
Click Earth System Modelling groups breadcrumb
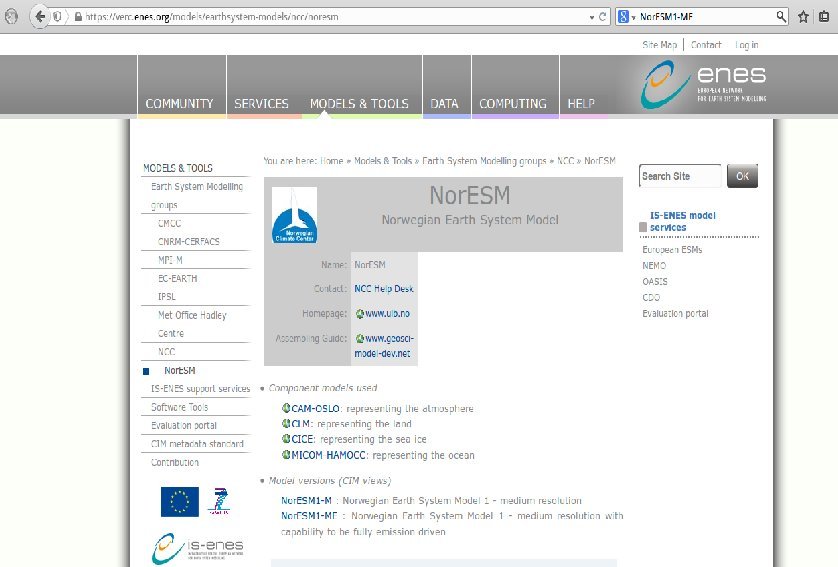(x=484, y=161)
